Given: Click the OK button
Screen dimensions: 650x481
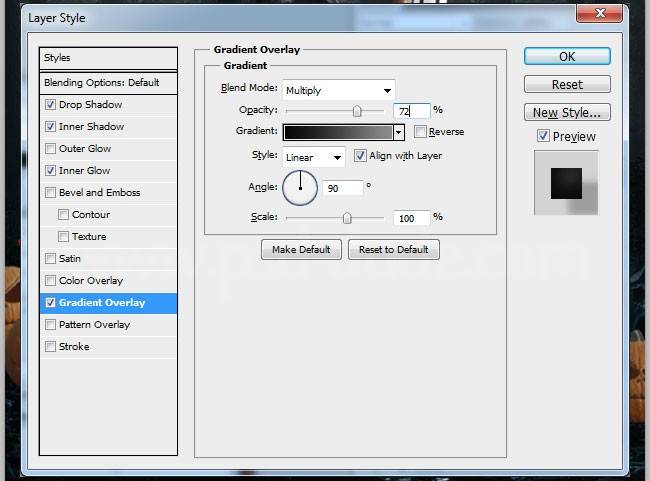Looking at the screenshot, I should click(567, 57).
